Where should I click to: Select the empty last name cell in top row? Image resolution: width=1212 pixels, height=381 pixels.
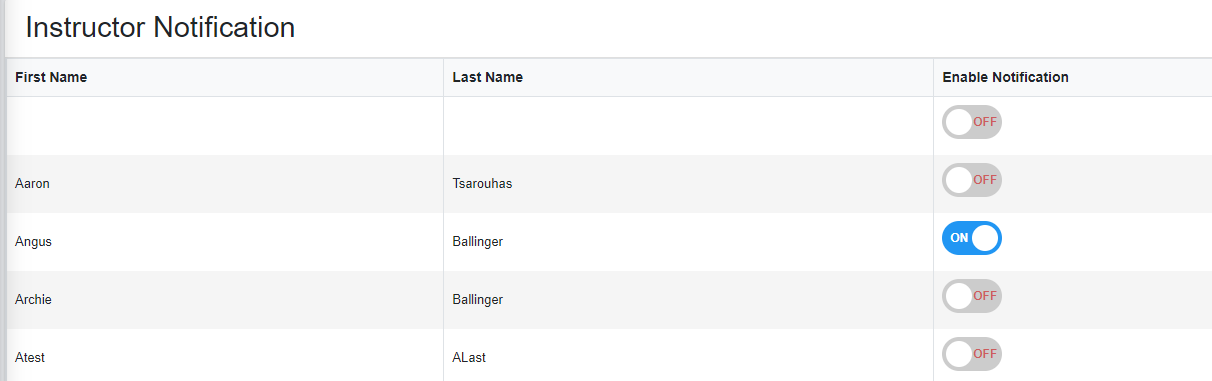[x=688, y=126]
